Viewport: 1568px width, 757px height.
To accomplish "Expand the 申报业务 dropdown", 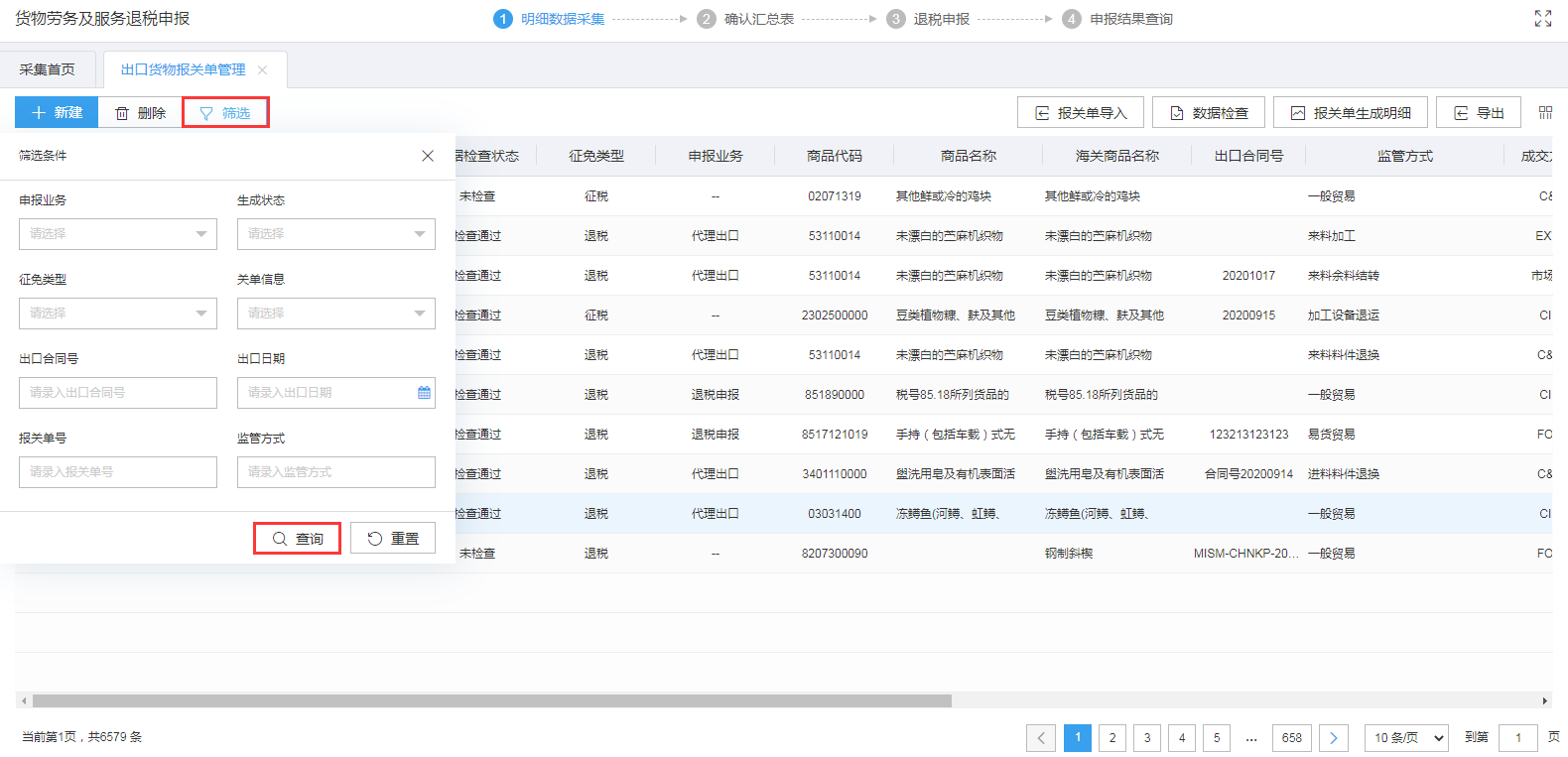I will [x=117, y=234].
